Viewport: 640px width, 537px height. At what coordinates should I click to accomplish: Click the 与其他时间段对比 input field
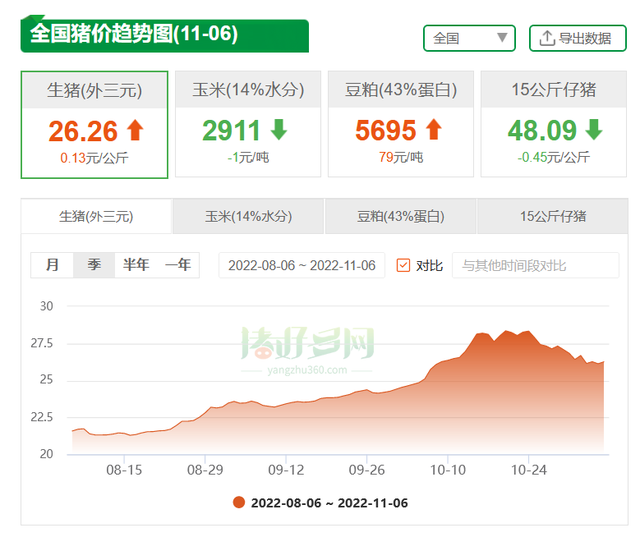point(535,265)
